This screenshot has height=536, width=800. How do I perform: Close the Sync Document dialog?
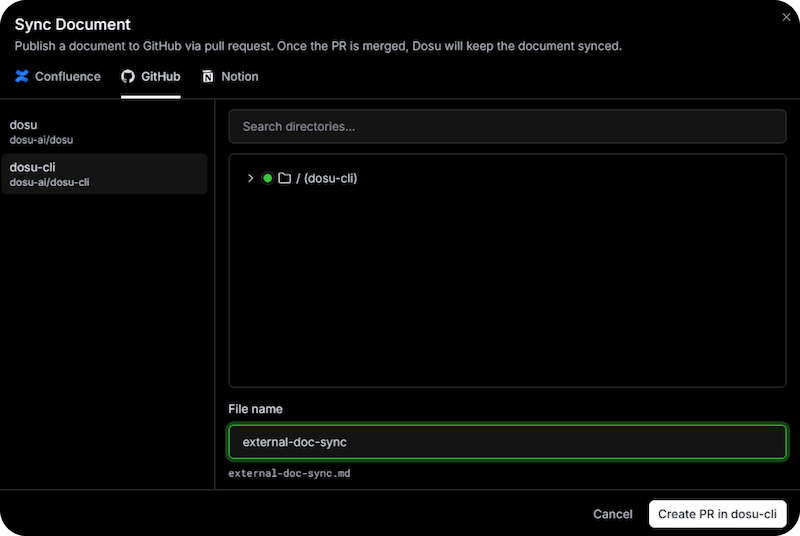(785, 16)
